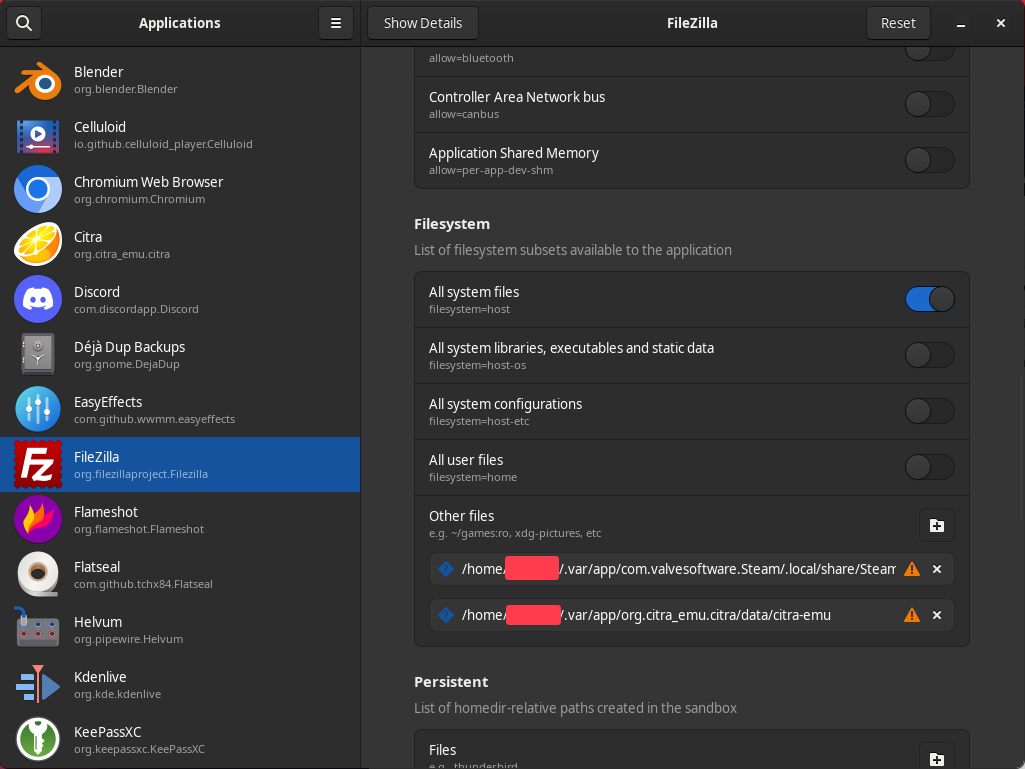The width and height of the screenshot is (1025, 769).
Task: Click filesystem=host-etc label
Action: tap(479, 421)
